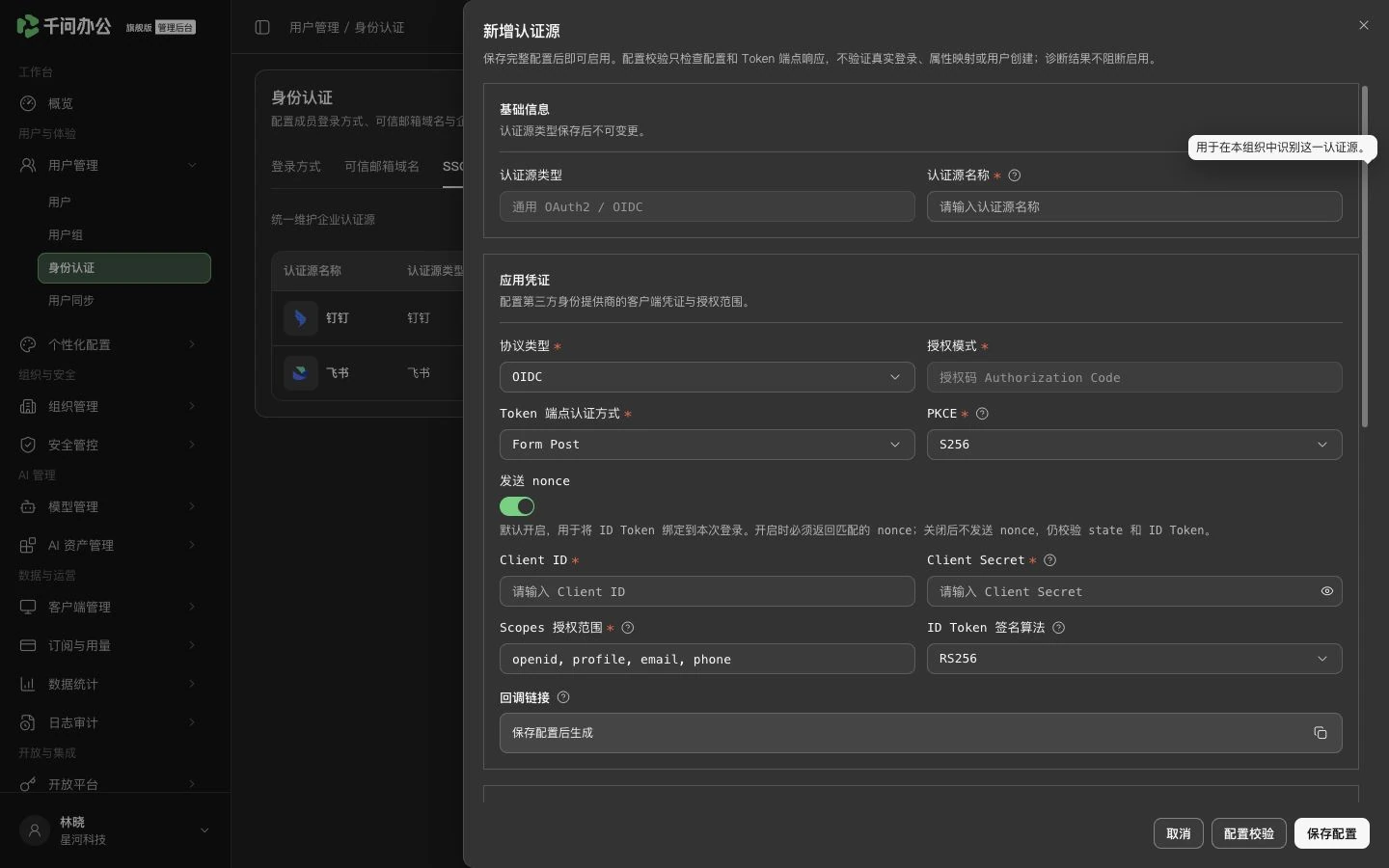This screenshot has height=868, width=1389.
Task: Click the sidebar collapse icon in header
Action: point(262,27)
